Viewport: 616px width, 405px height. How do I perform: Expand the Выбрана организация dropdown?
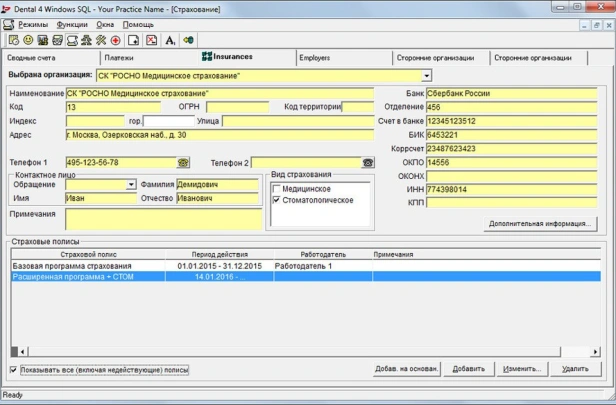tap(426, 75)
